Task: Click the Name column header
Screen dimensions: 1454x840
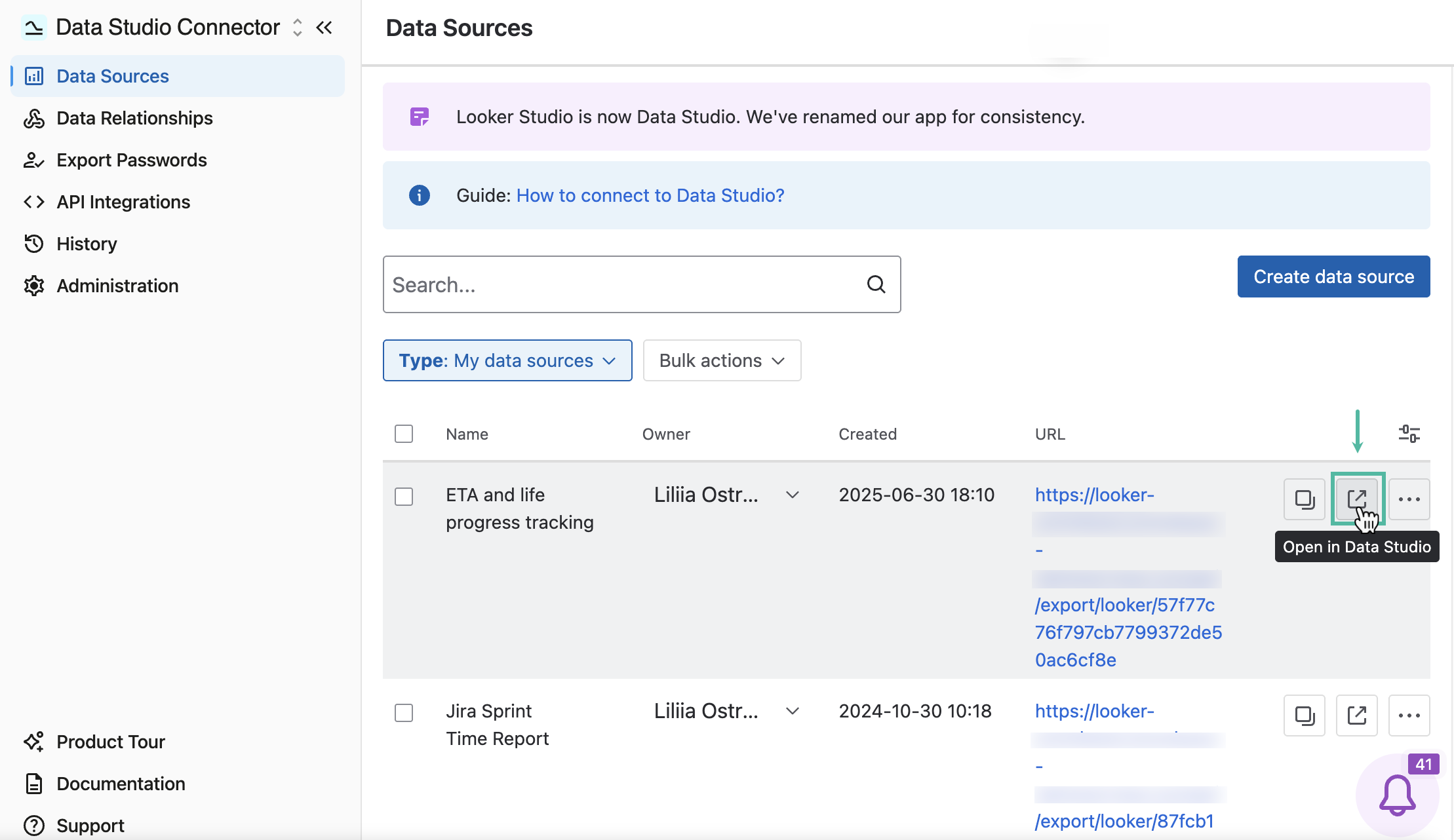Action: click(467, 434)
